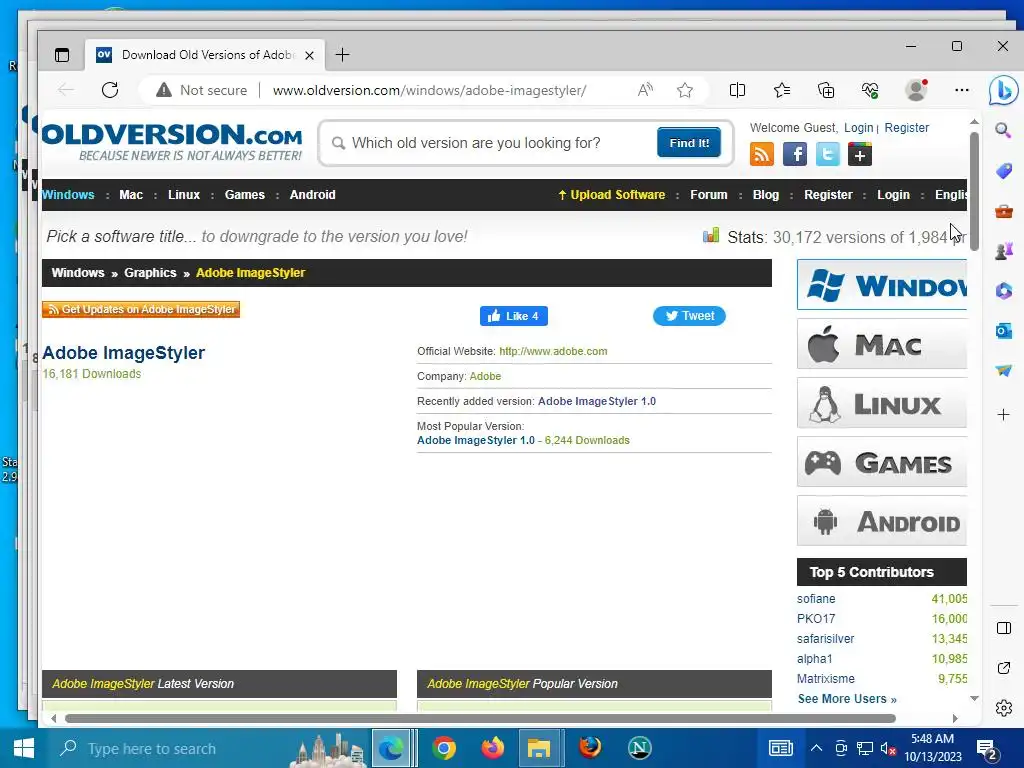This screenshot has width=1024, height=768.
Task: Open the official website adobe.com link
Action: point(553,351)
